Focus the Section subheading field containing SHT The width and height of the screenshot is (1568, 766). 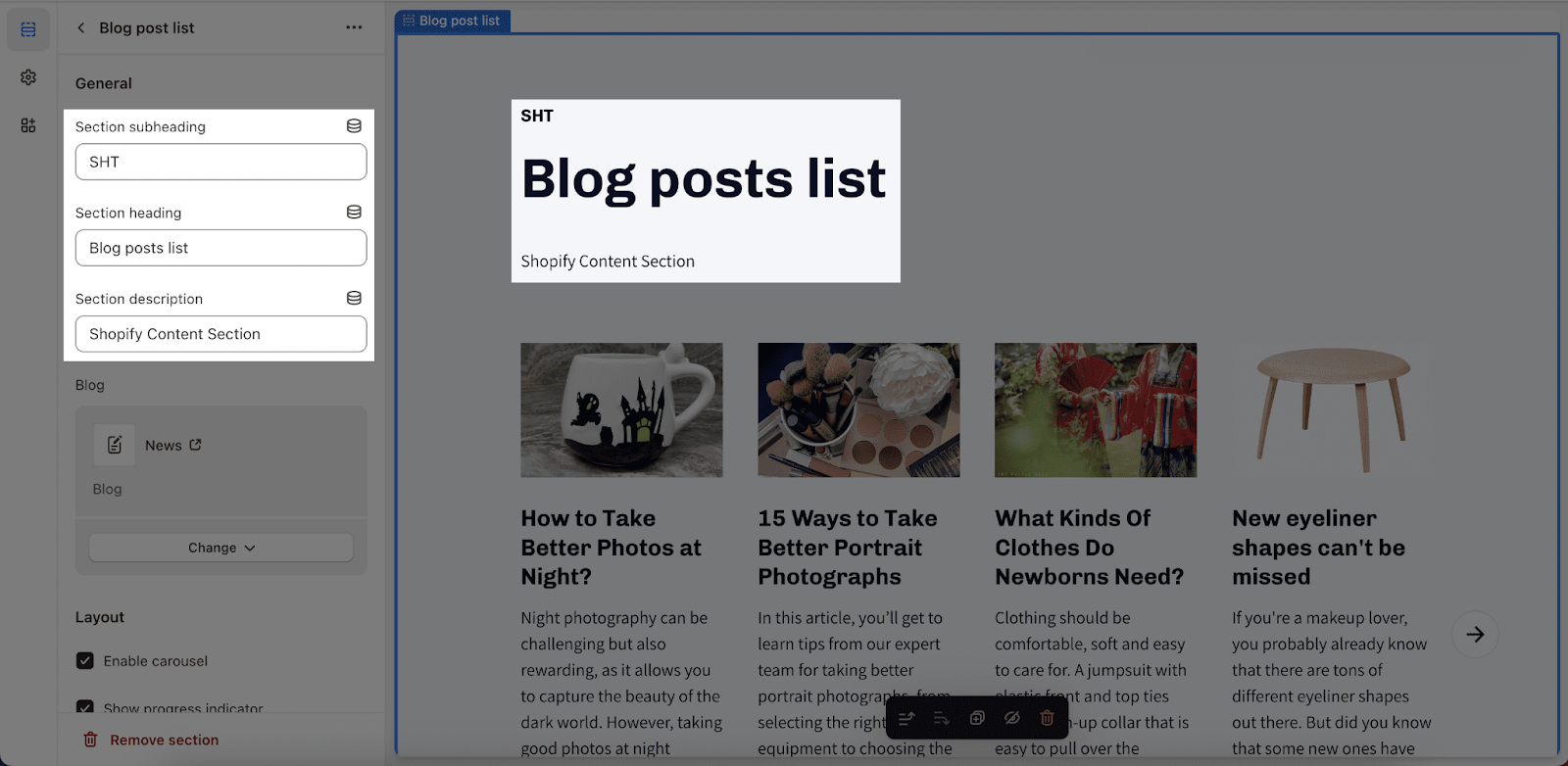221,162
